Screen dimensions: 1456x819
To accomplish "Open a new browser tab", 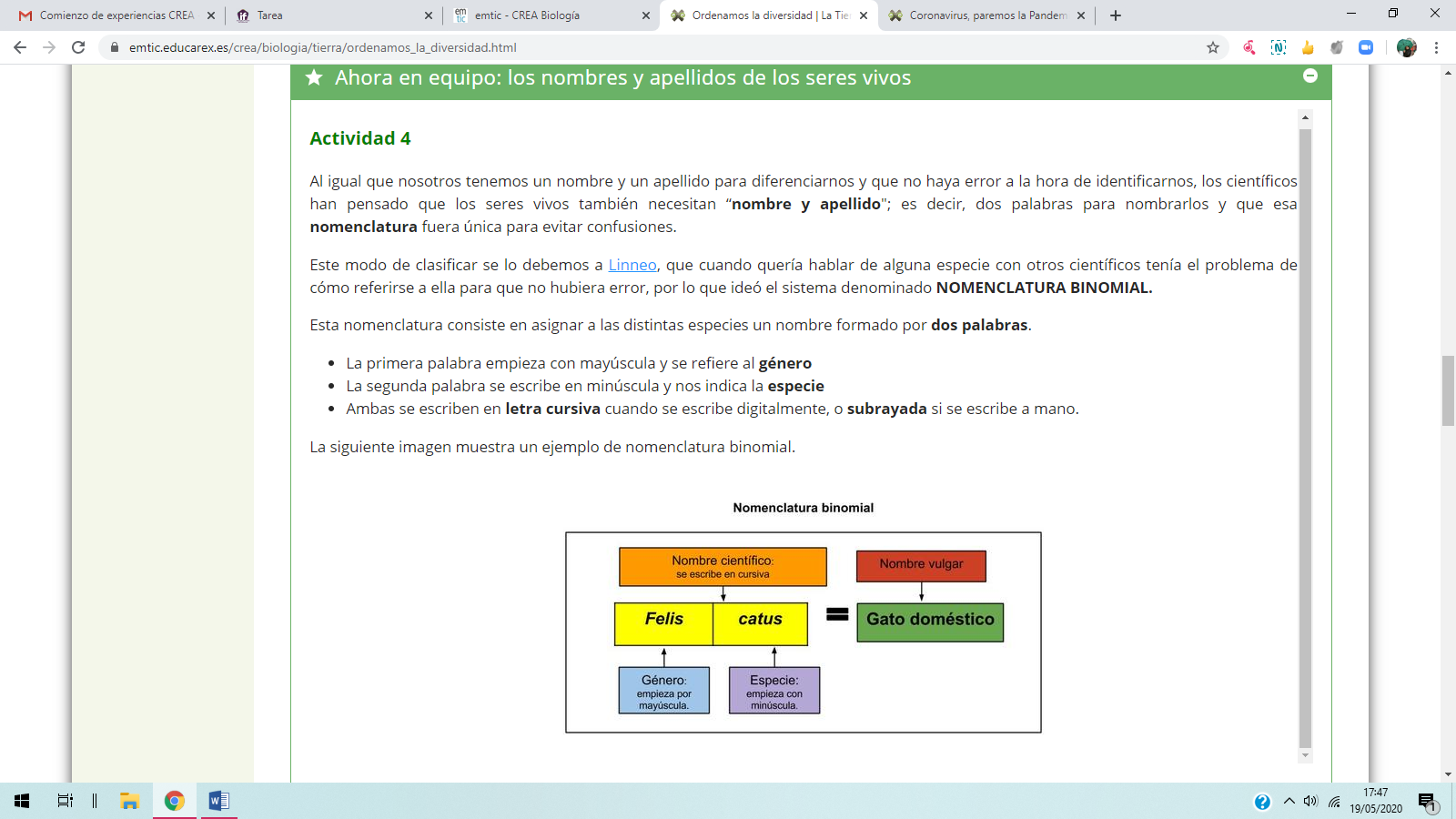I will coord(1116,15).
